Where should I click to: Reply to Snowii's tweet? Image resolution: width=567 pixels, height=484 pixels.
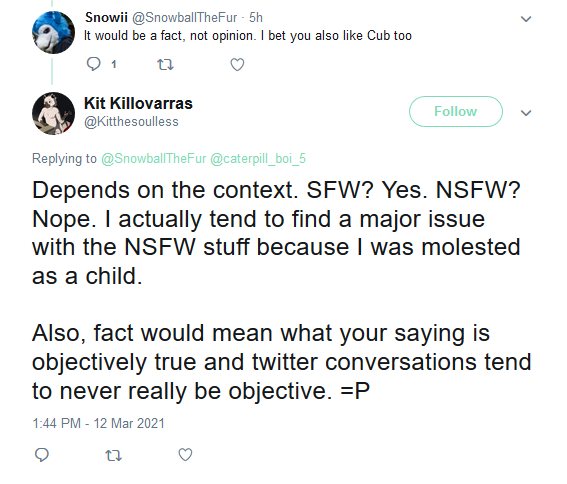pyautogui.click(x=93, y=64)
